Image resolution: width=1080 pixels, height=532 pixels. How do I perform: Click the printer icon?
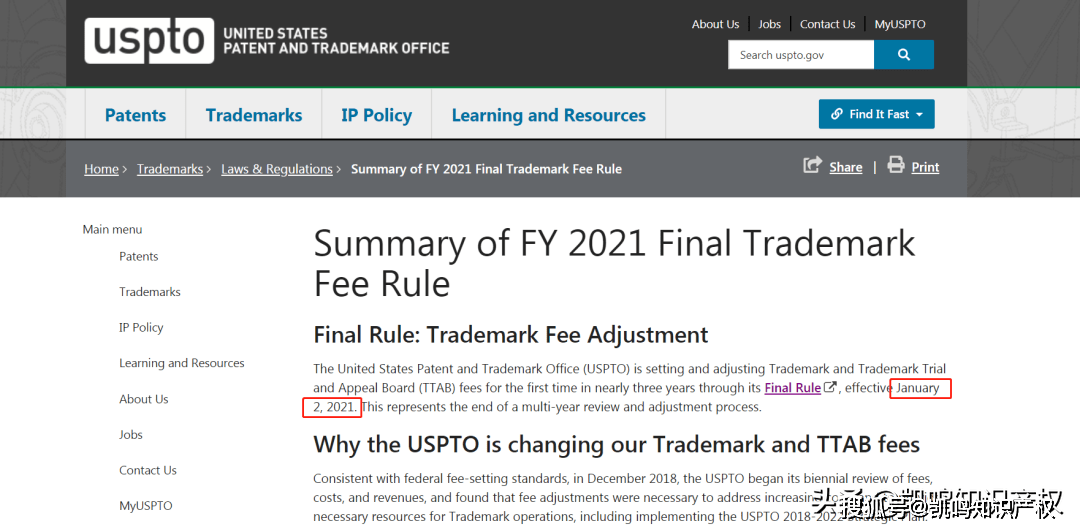pos(896,165)
